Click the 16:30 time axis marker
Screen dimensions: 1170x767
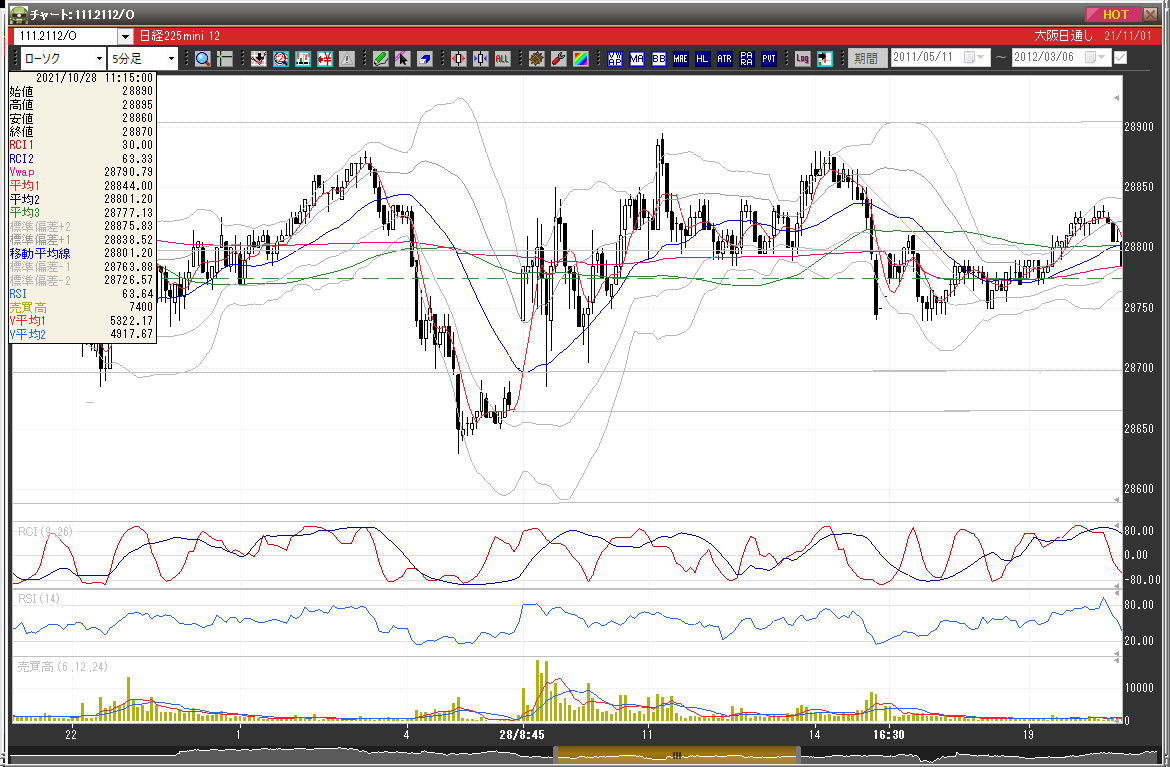[889, 735]
